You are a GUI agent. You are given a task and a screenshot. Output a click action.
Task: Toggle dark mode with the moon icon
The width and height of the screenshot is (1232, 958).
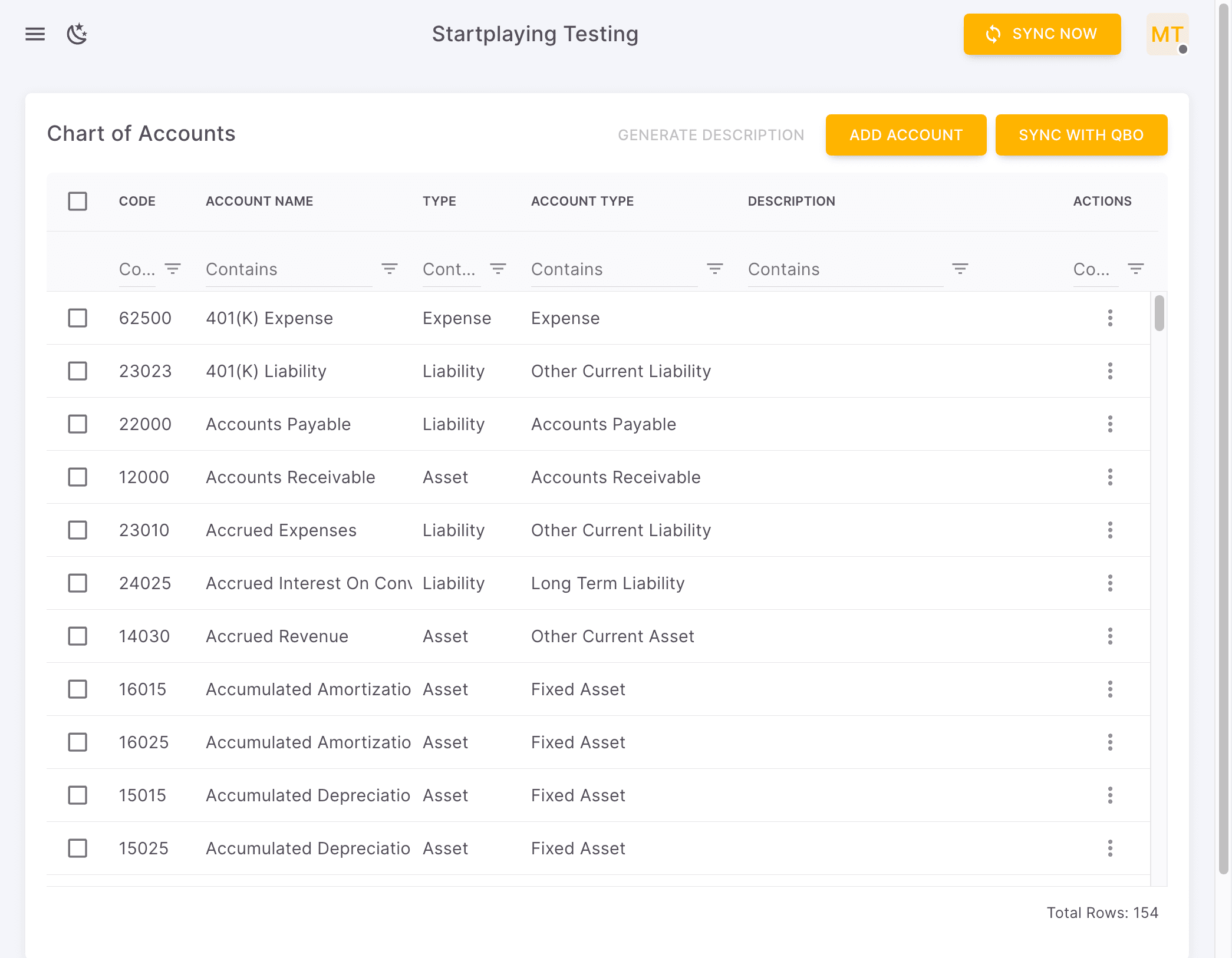coord(77,34)
